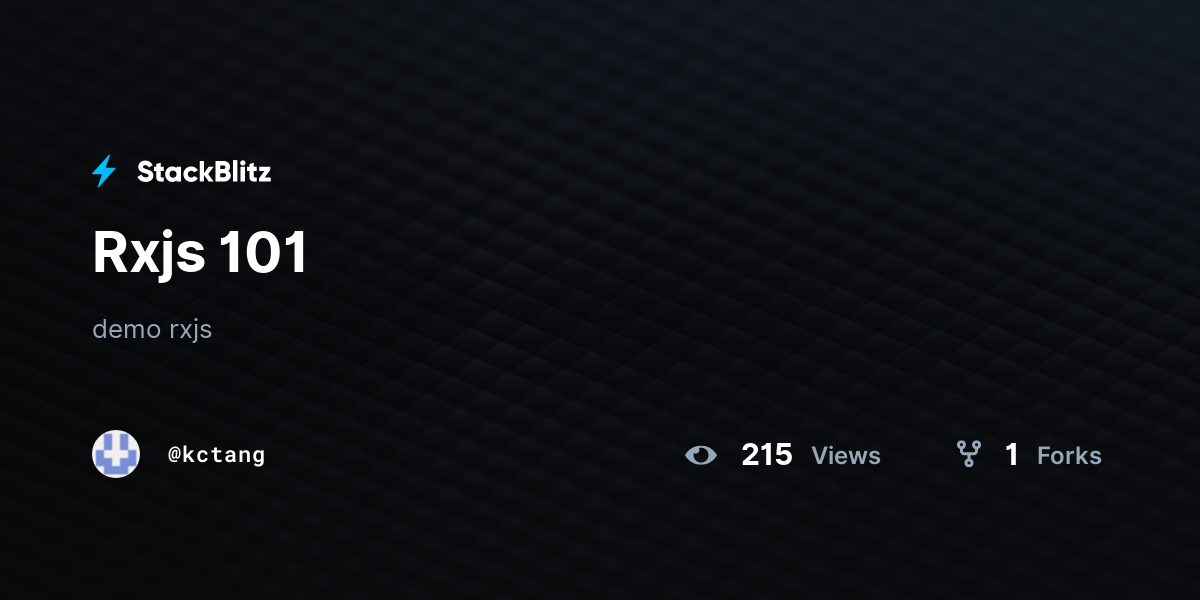The height and width of the screenshot is (600, 1200).
Task: Click the letter S in StackBlitz
Action: point(146,172)
